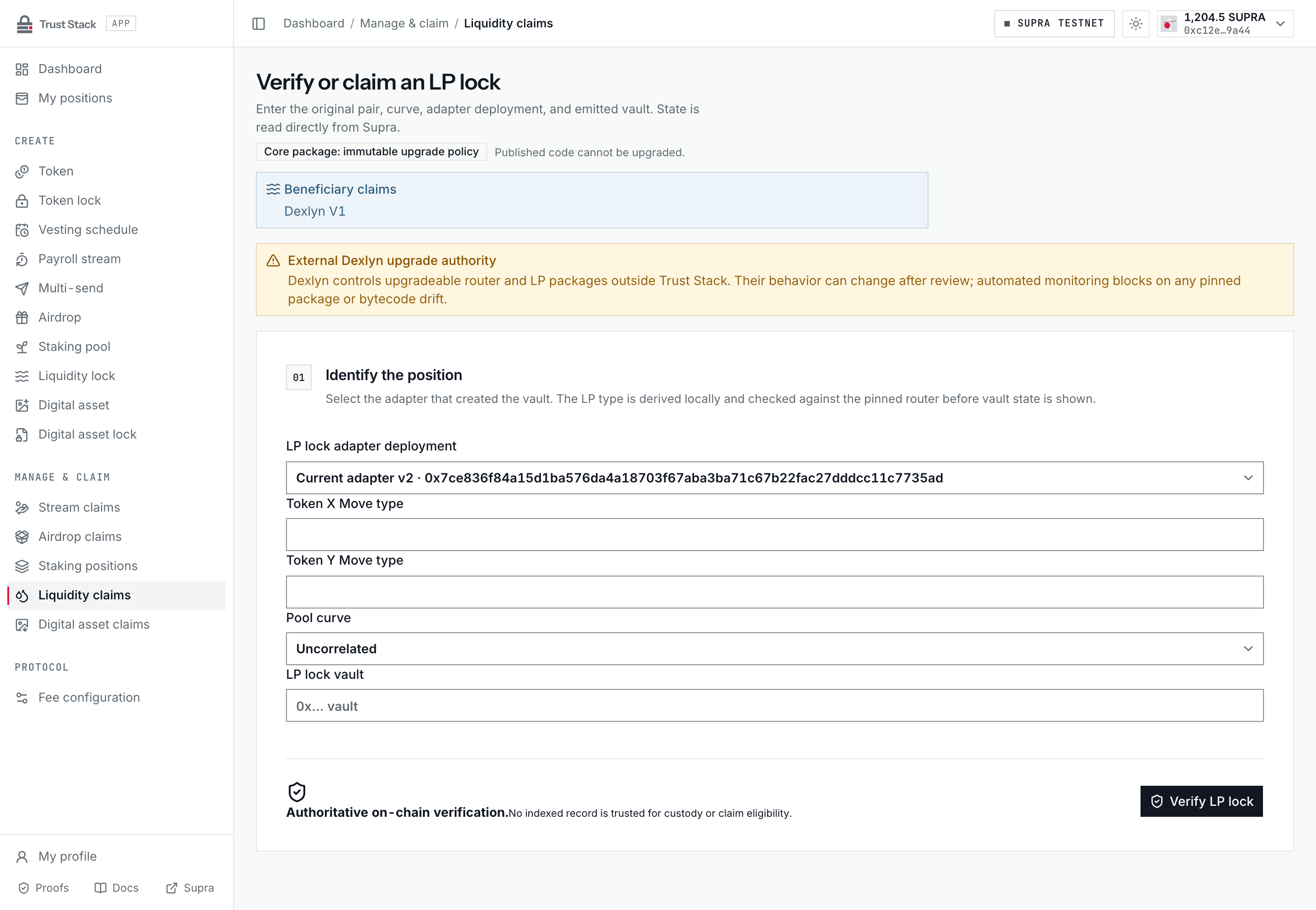
Task: Click the SUPRA TESTNET network button
Action: [1054, 23]
